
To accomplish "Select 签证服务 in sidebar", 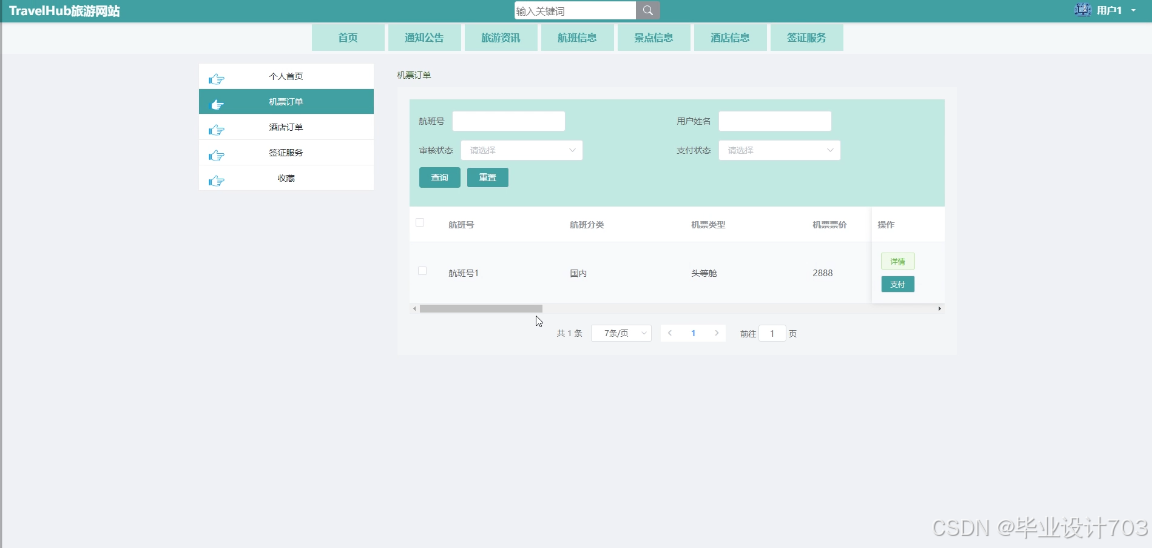I will tap(287, 153).
